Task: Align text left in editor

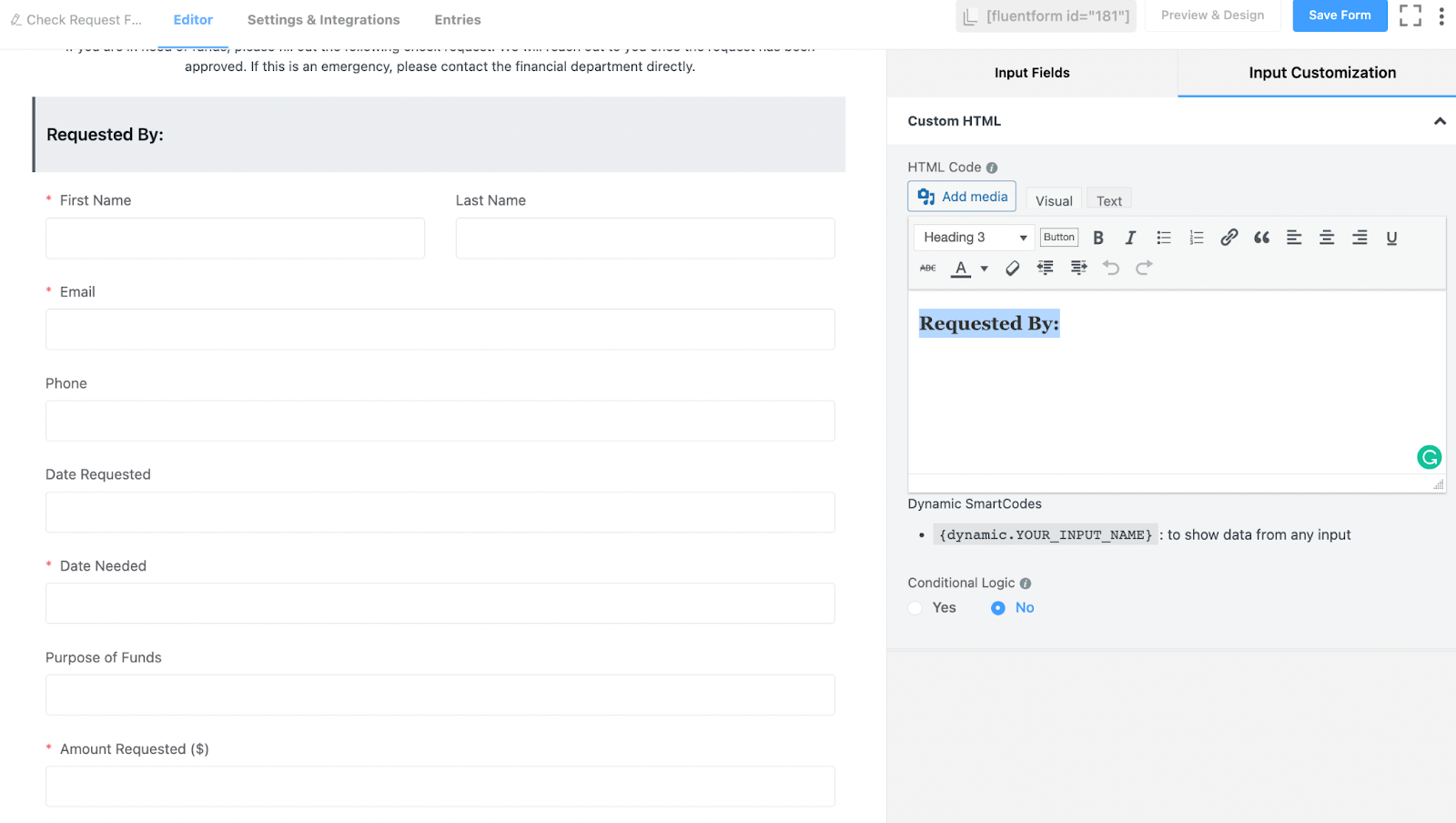Action: point(1294,238)
